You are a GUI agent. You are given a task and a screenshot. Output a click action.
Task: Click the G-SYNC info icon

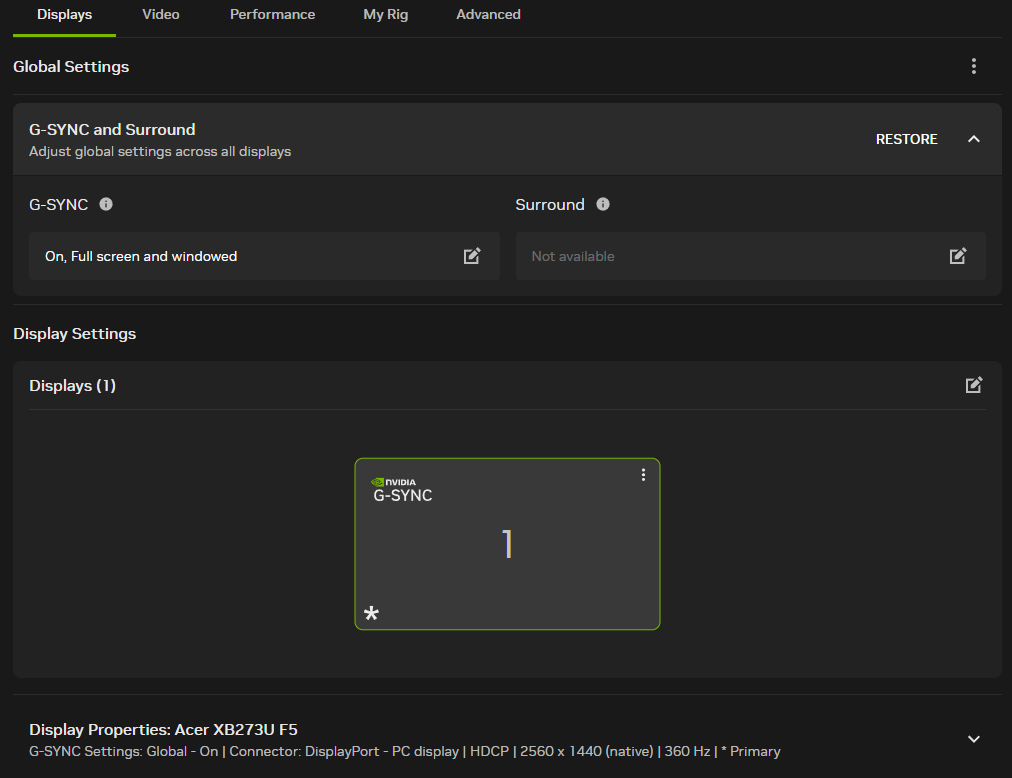(106, 204)
